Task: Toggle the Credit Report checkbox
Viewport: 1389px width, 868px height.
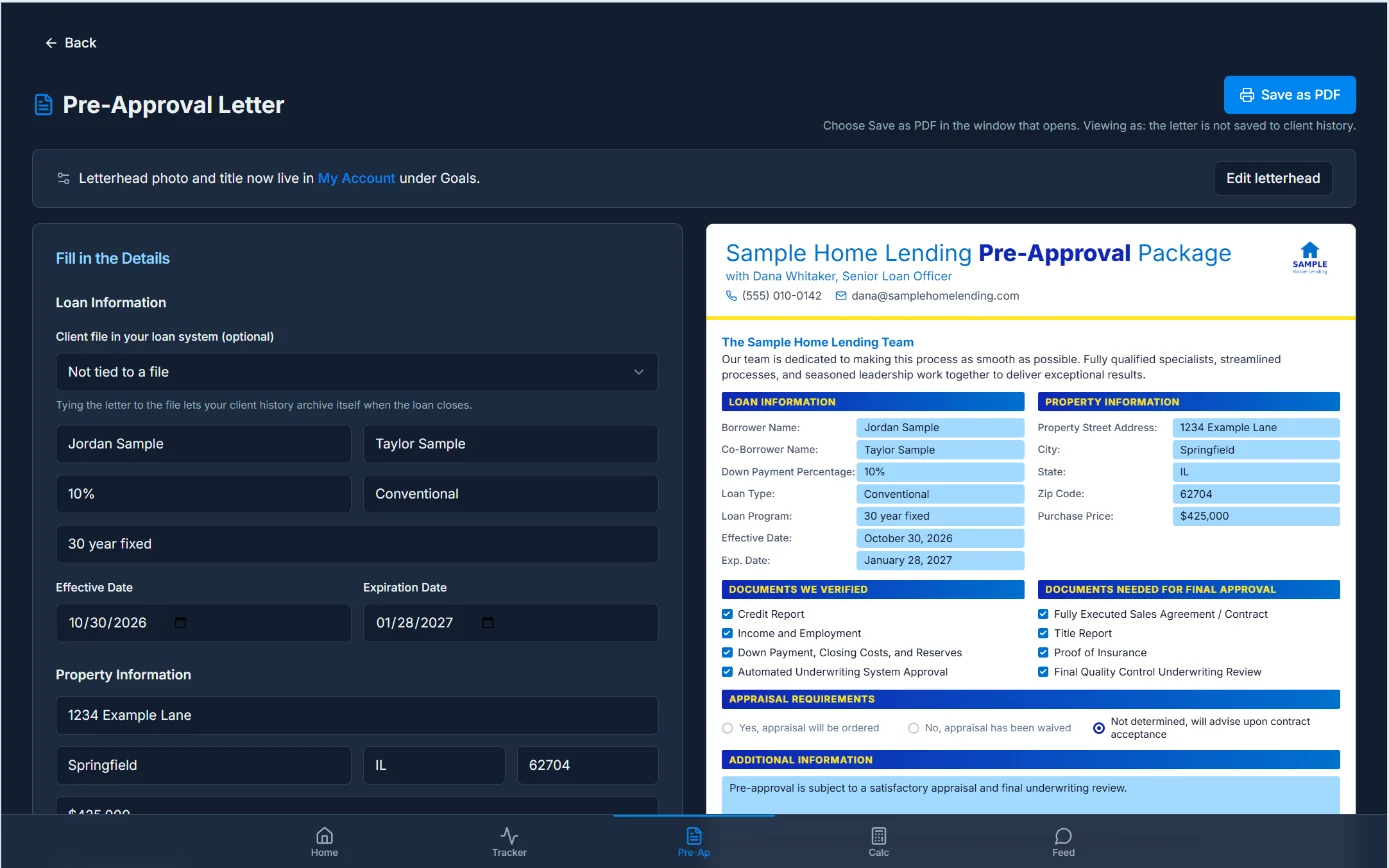Action: [x=727, y=614]
